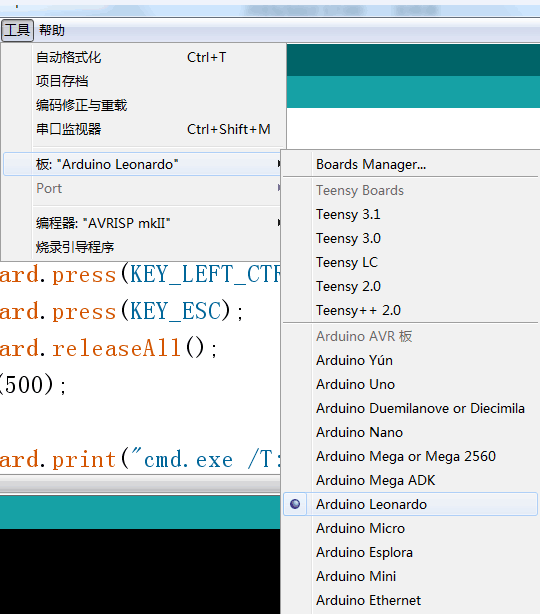Screen dimensions: 540x614
Task: Choose the Arduino Esplora board
Action: [x=410, y=552]
